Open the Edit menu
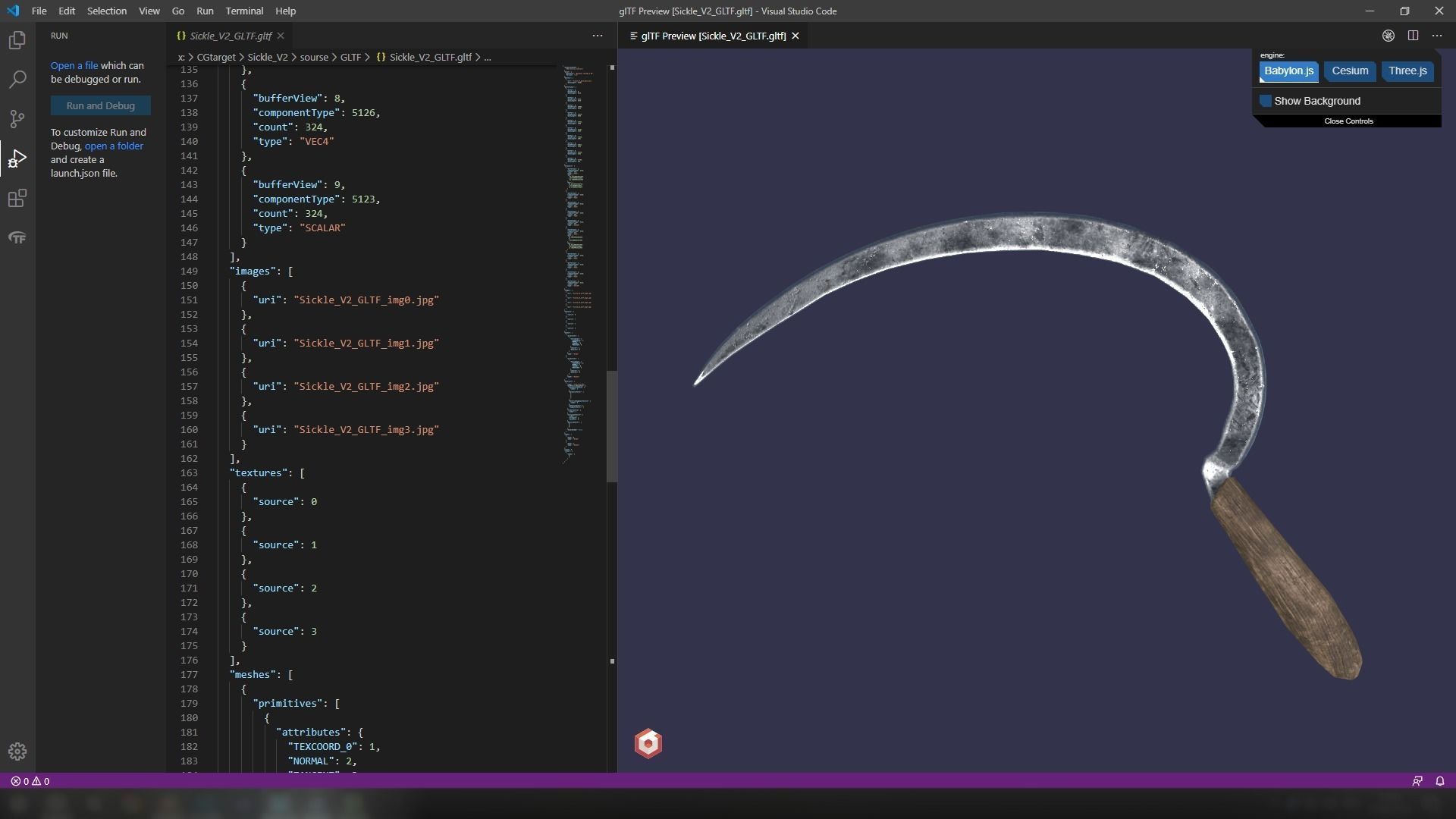1456x819 pixels. pos(67,11)
